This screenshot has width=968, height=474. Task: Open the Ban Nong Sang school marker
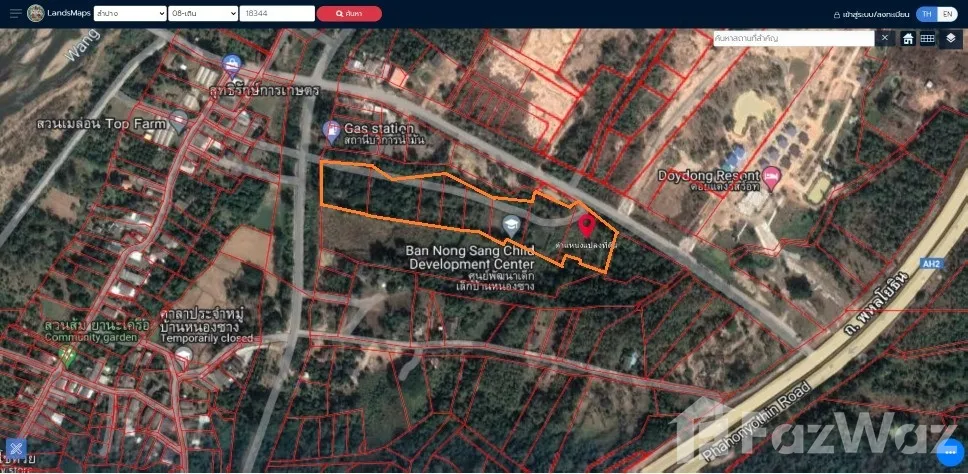click(511, 224)
